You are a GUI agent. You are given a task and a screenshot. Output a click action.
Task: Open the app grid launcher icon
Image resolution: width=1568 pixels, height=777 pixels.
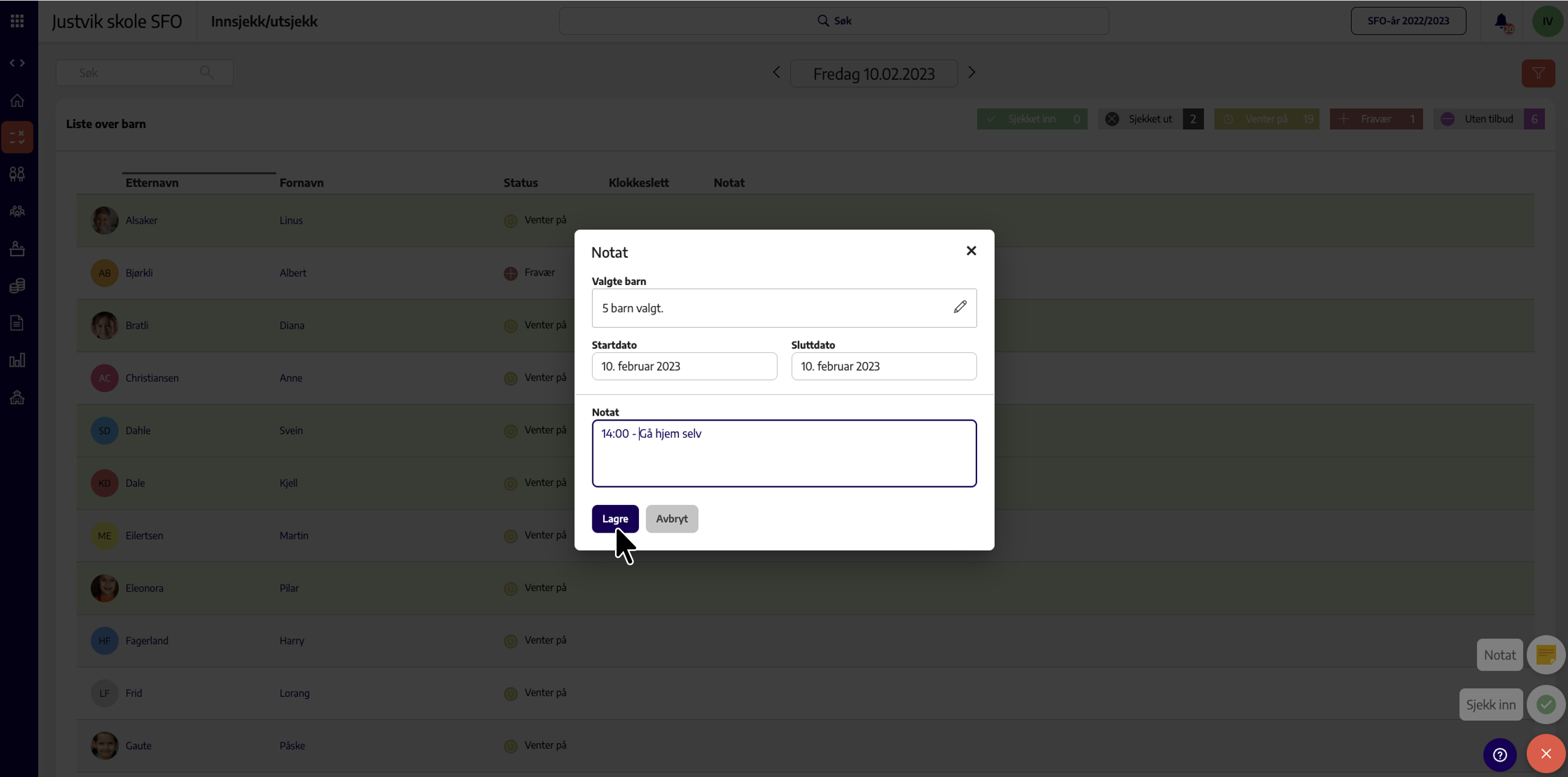pyautogui.click(x=17, y=21)
